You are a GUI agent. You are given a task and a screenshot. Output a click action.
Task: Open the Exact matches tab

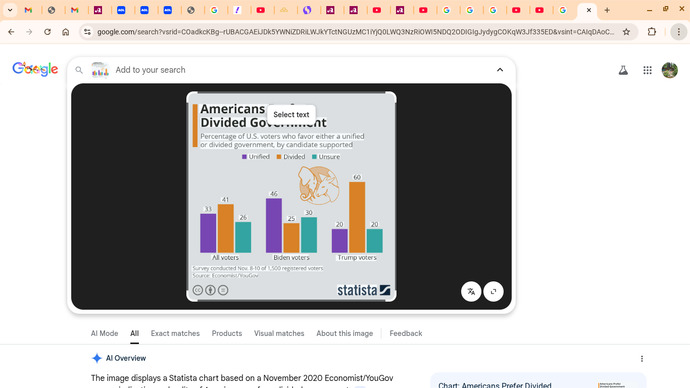[x=175, y=333]
